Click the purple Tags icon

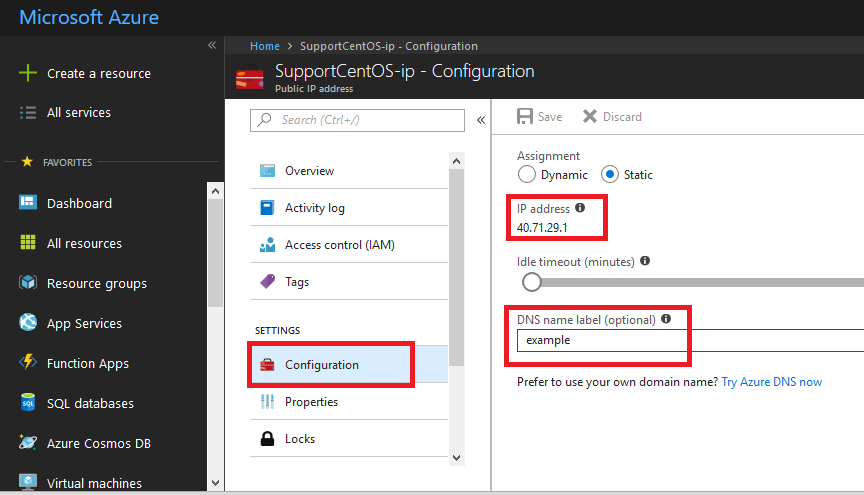267,281
